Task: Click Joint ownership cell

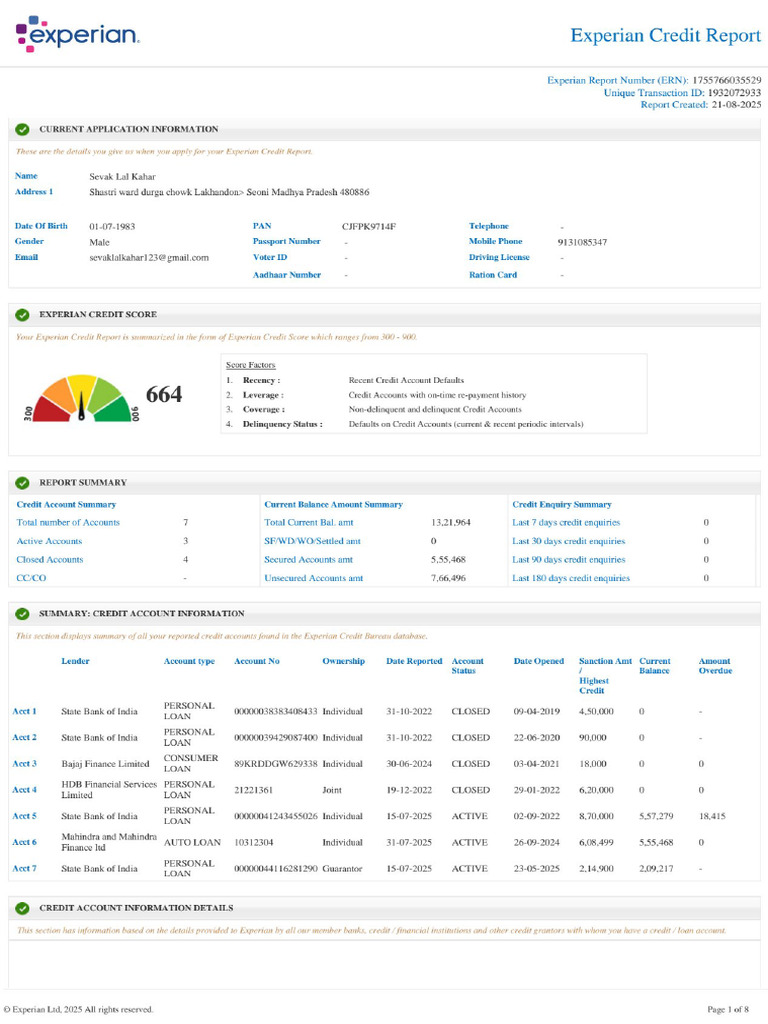Action: (332, 790)
